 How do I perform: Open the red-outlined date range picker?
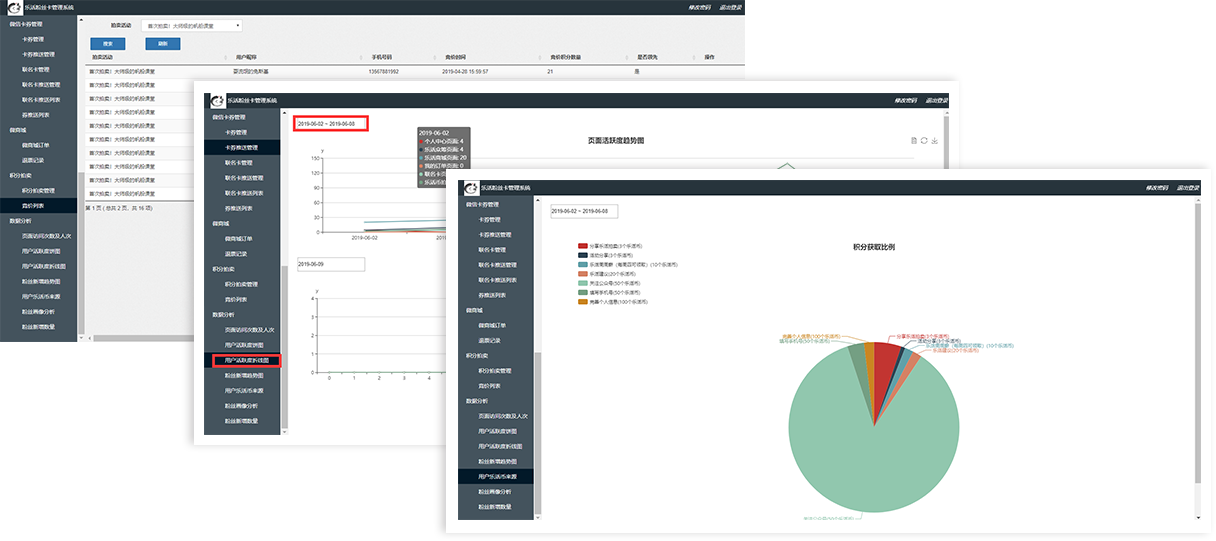[x=331, y=124]
